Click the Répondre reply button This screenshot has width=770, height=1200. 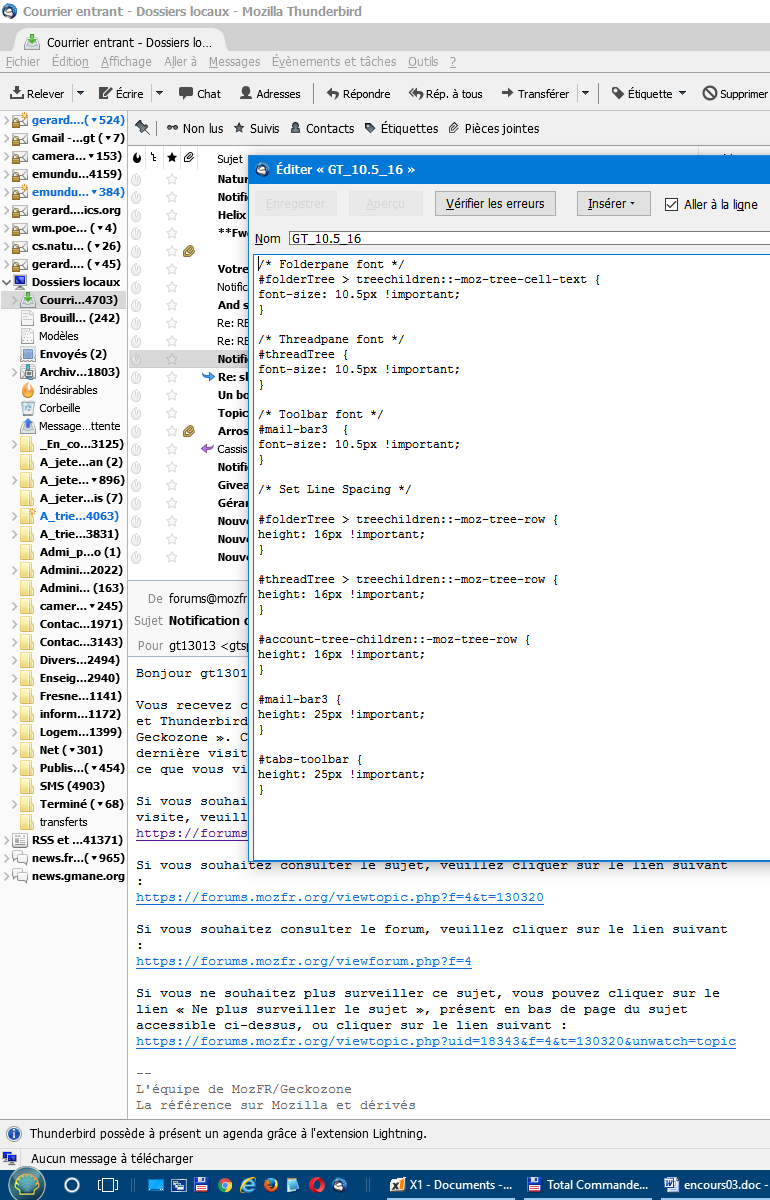(x=358, y=93)
